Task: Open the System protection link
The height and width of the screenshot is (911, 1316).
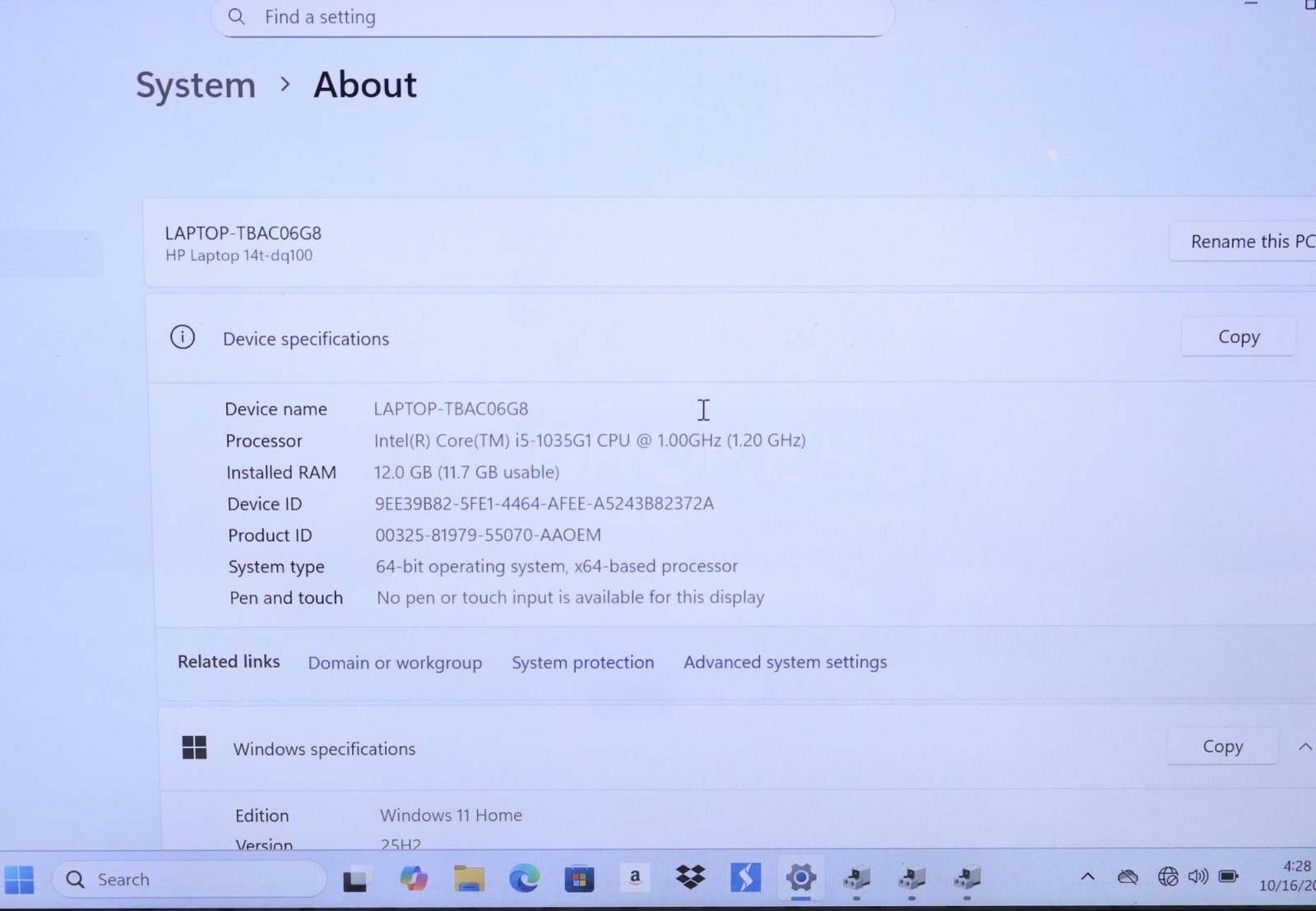Action: tap(582, 663)
